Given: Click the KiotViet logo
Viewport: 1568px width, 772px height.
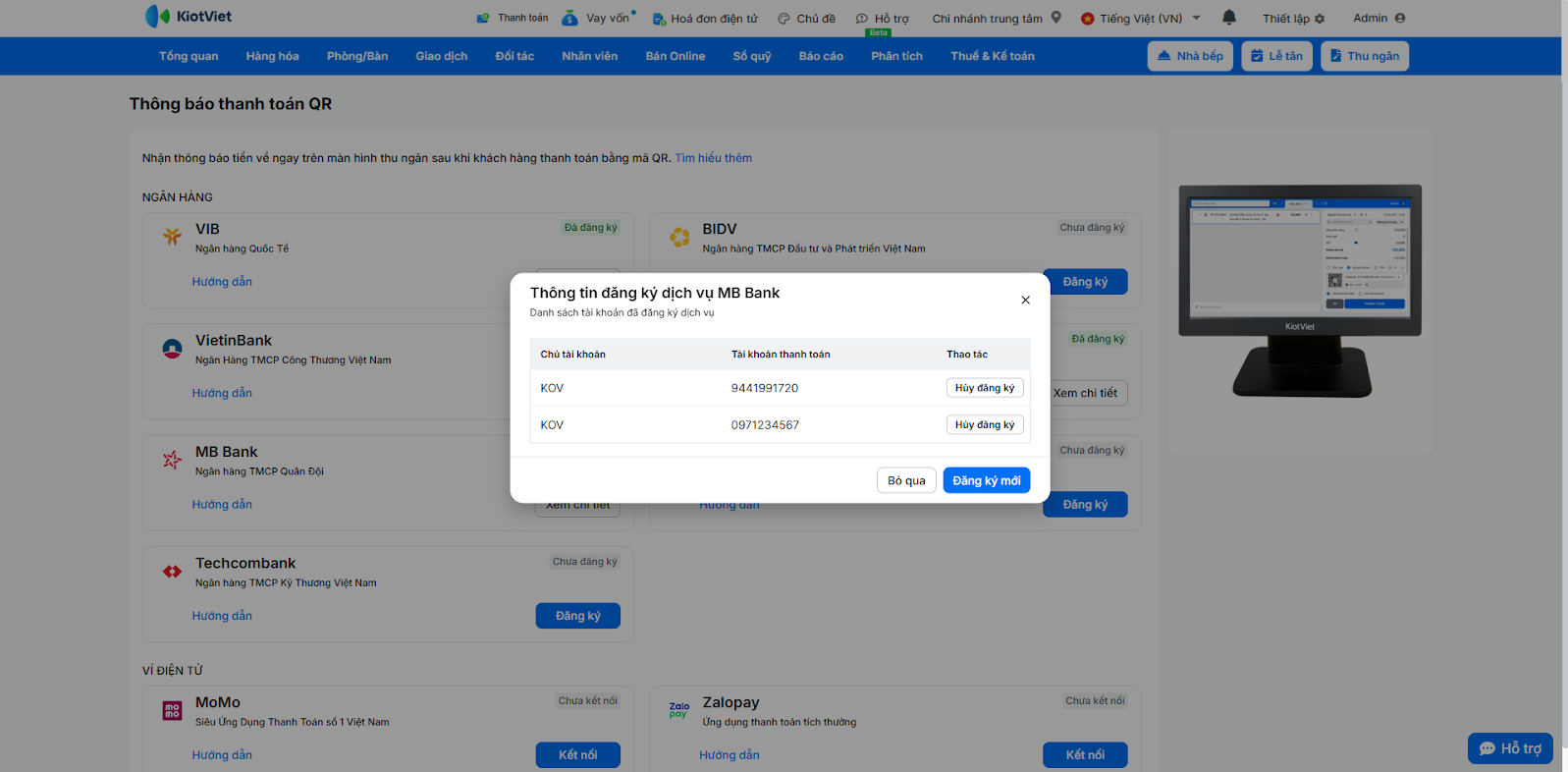Looking at the screenshot, I should (189, 16).
